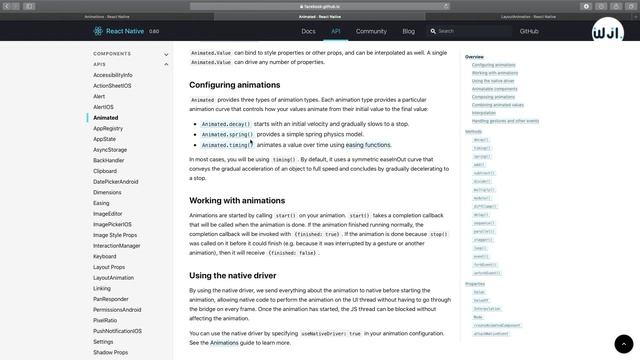The height and width of the screenshot is (360, 640).
Task: Toggle the Safari sidebar button
Action: (29, 6)
